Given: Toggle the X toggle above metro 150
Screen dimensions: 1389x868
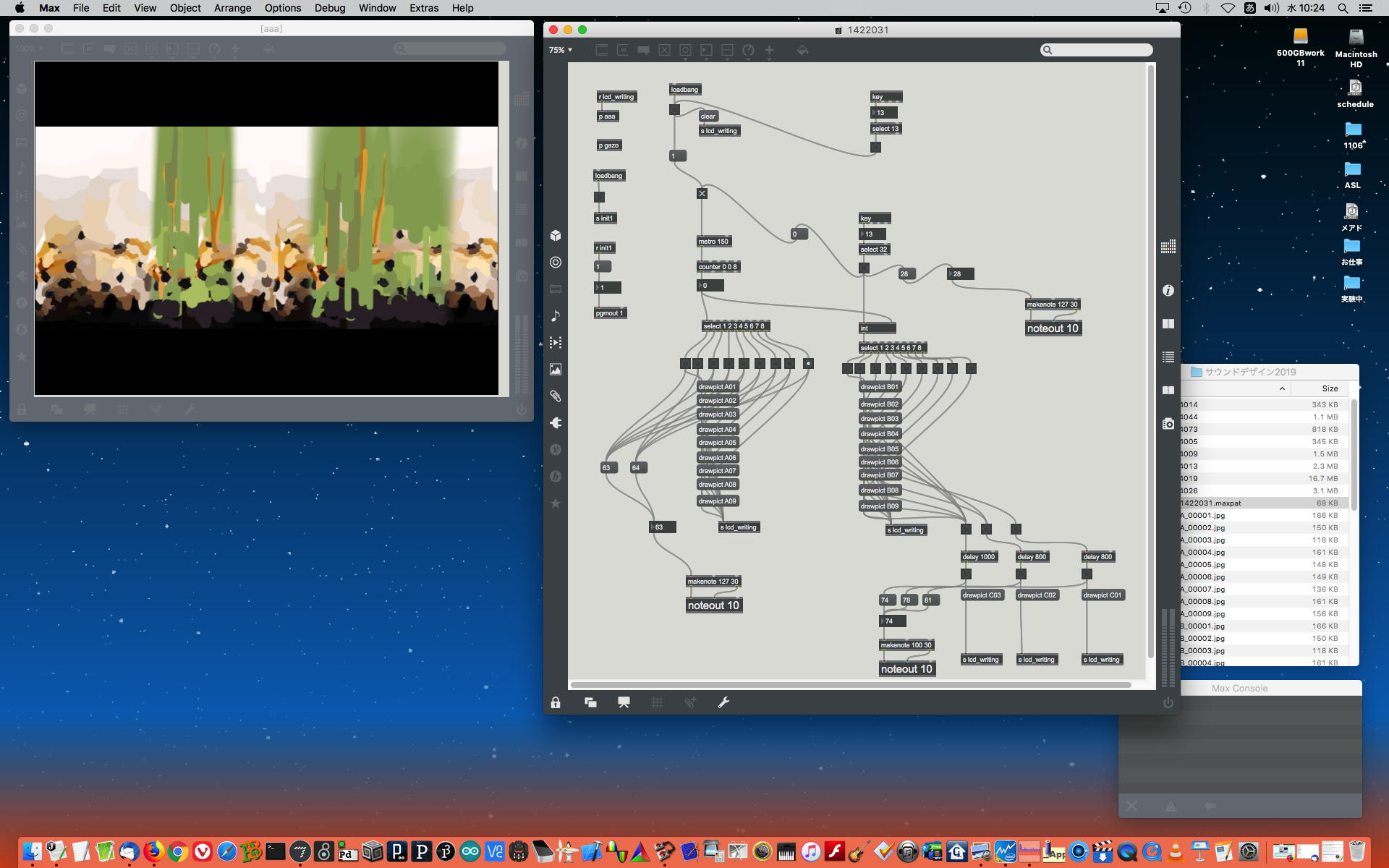Looking at the screenshot, I should click(702, 194).
